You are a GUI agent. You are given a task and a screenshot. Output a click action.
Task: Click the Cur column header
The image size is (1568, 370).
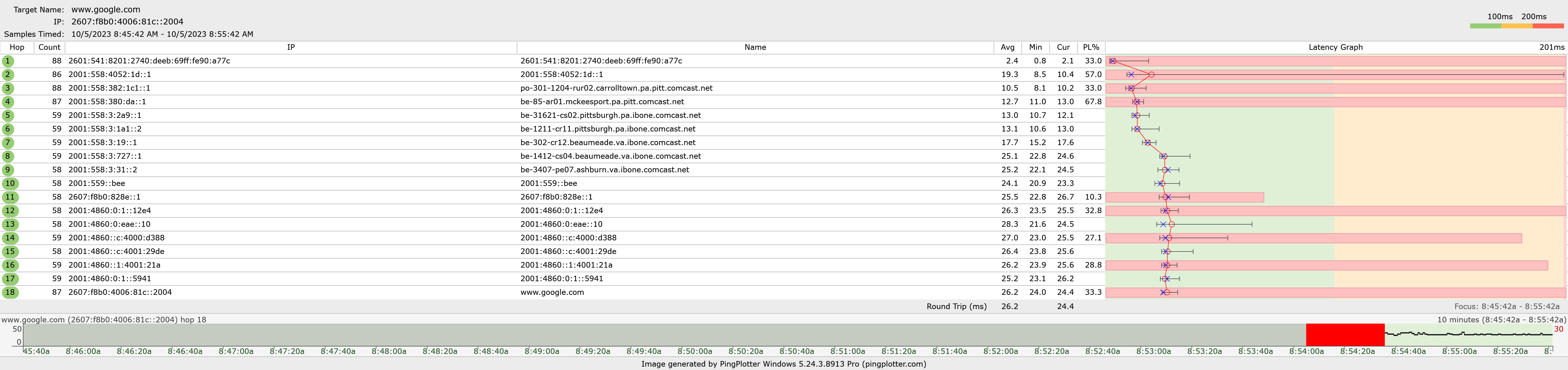pyautogui.click(x=1063, y=47)
